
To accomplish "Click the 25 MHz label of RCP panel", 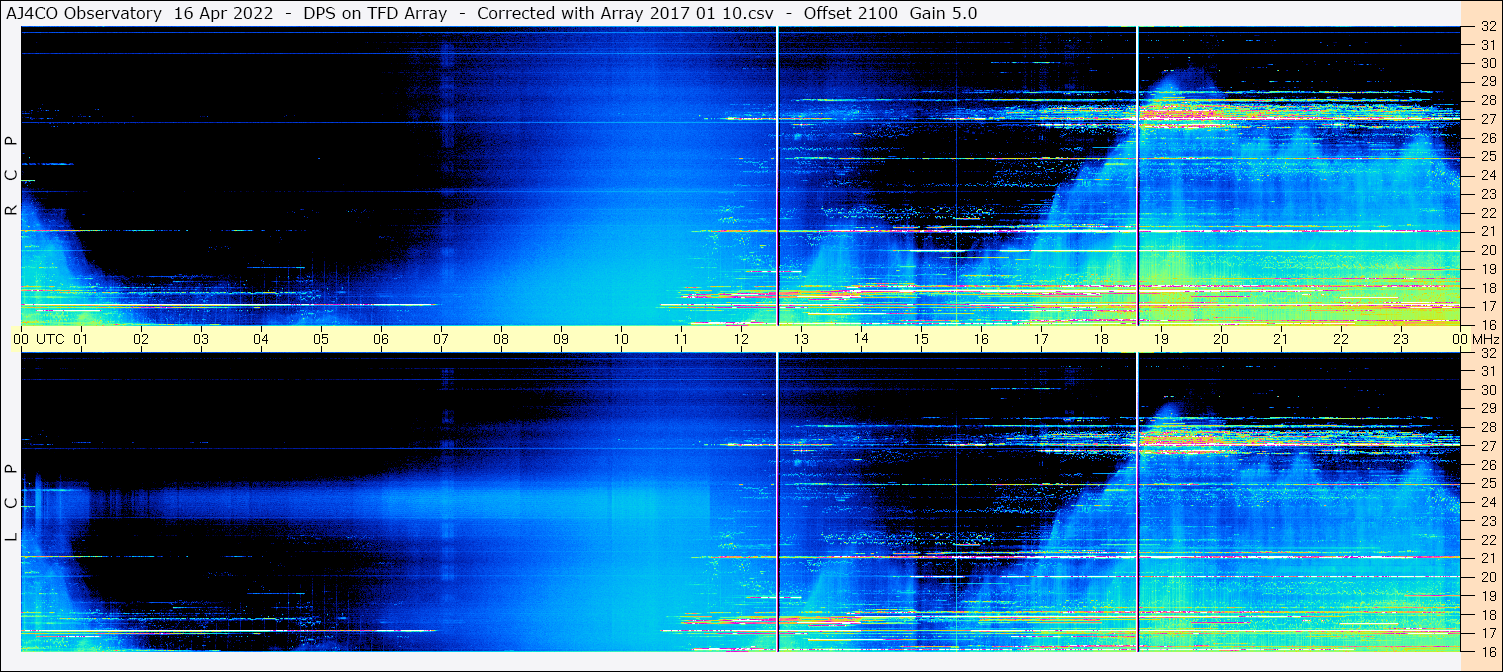I will click(x=1488, y=157).
